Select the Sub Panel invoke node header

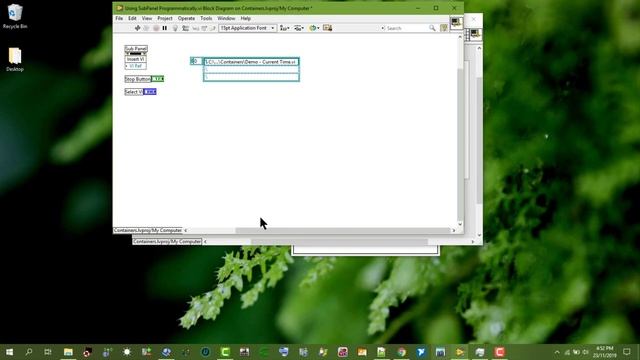click(136, 49)
